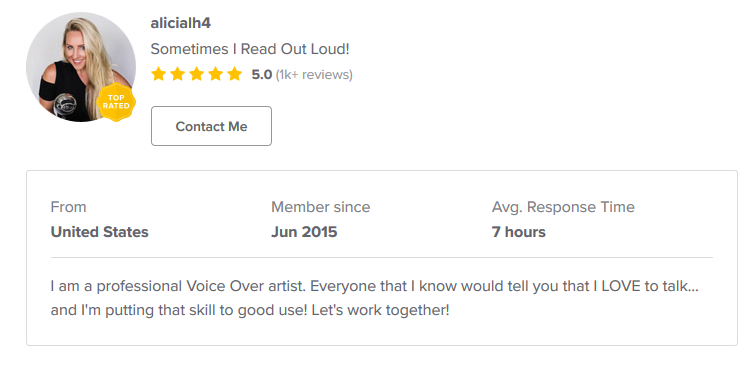Screen dimensions: 754x365
Task: Click the second rating star
Action: (x=177, y=74)
